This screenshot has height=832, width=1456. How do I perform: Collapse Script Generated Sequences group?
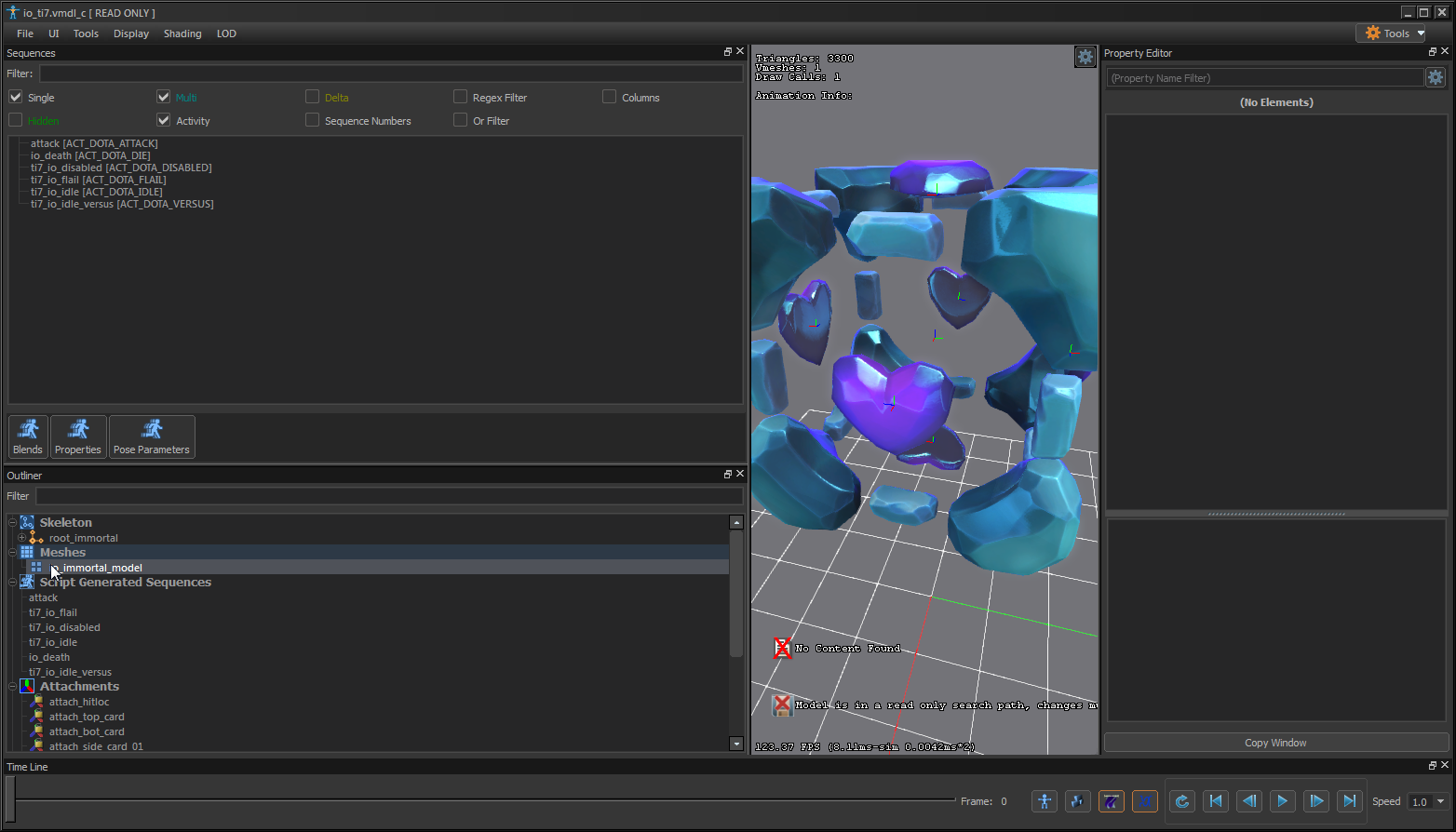coord(12,583)
